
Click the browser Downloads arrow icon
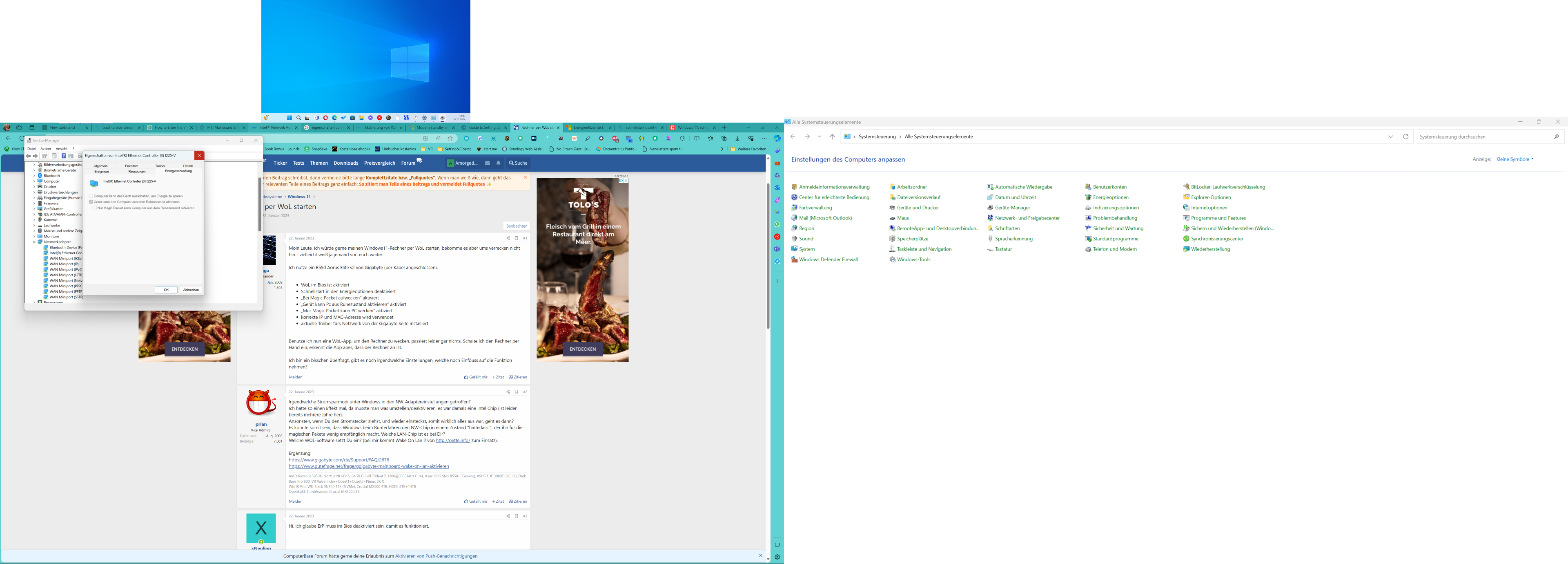[x=737, y=138]
